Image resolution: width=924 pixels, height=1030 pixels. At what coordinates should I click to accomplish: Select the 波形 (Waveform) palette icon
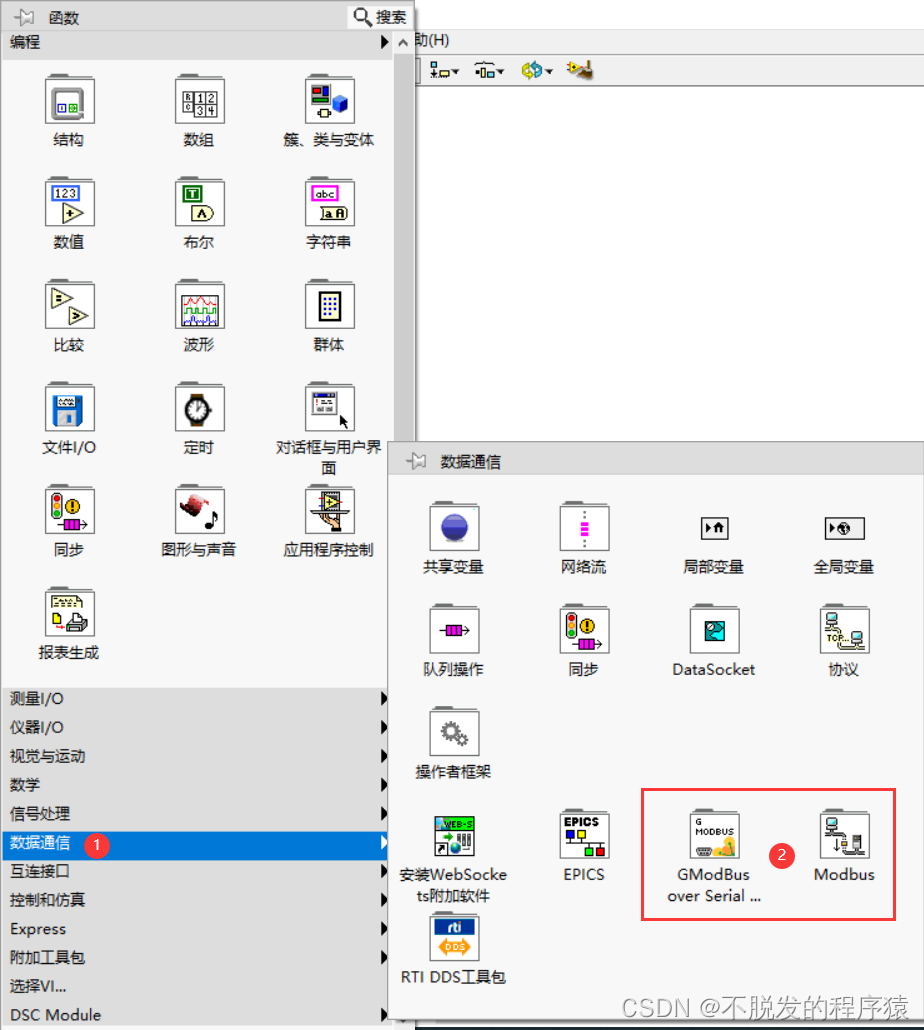click(198, 305)
